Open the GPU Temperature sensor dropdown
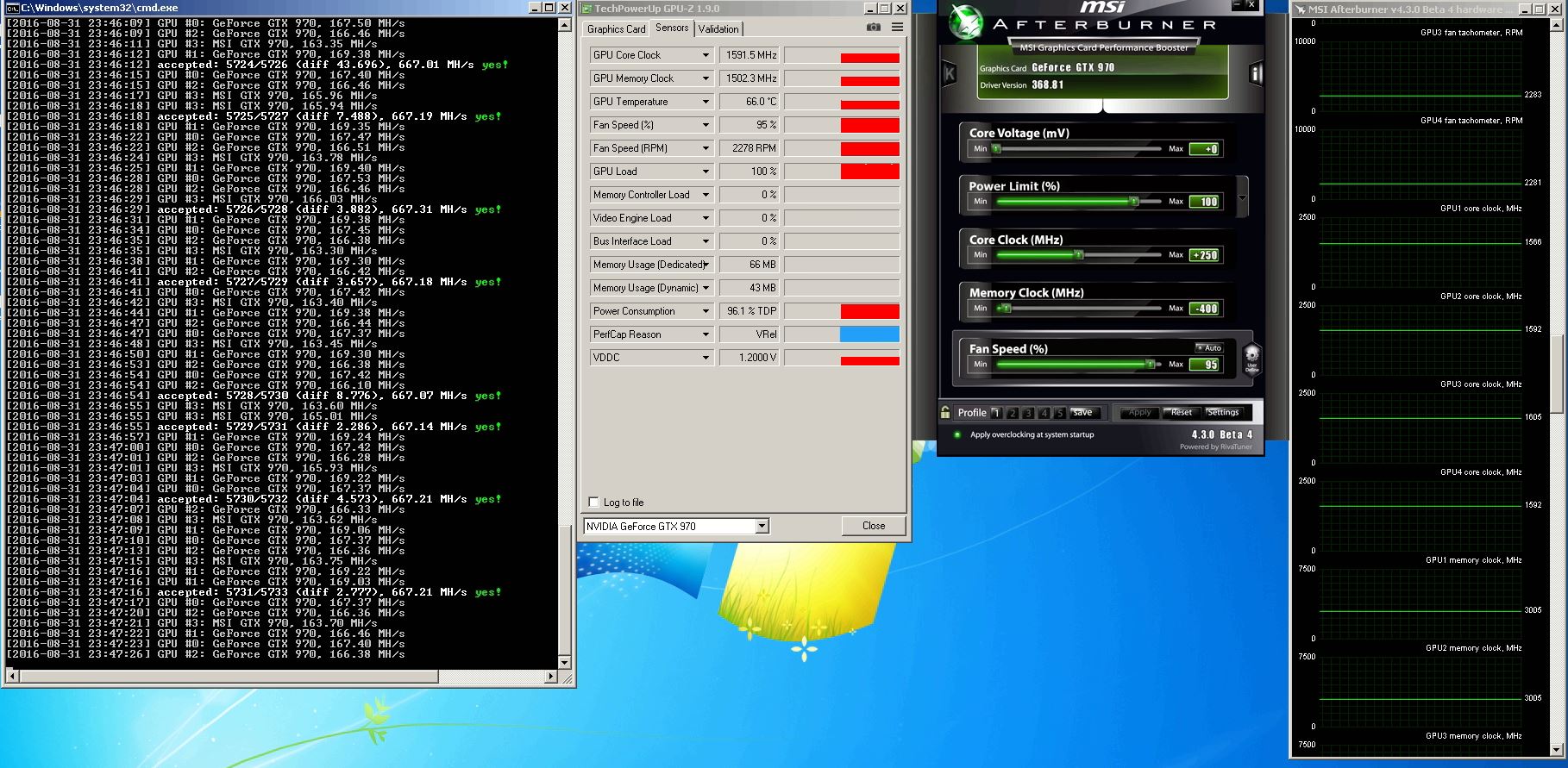The width and height of the screenshot is (1568, 768). point(706,102)
